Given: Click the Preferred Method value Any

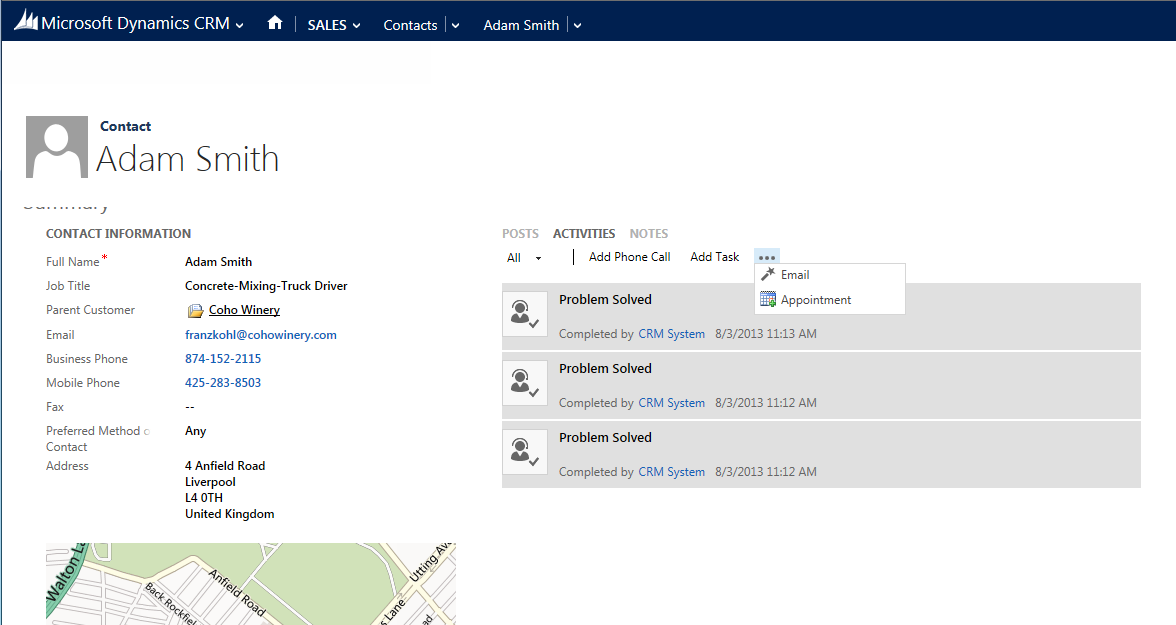Looking at the screenshot, I should (x=196, y=431).
